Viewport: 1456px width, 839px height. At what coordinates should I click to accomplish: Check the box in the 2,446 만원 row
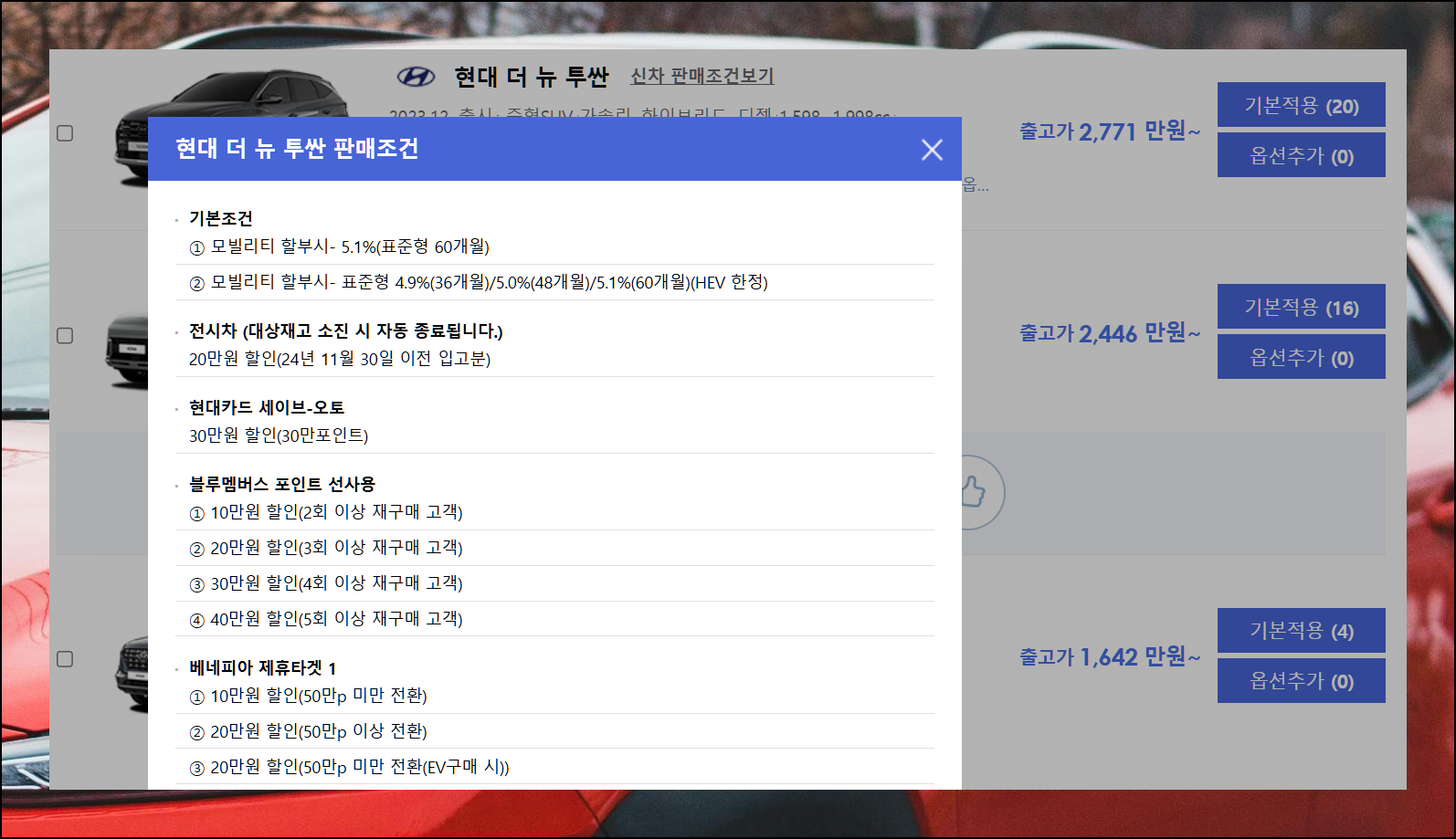click(65, 336)
